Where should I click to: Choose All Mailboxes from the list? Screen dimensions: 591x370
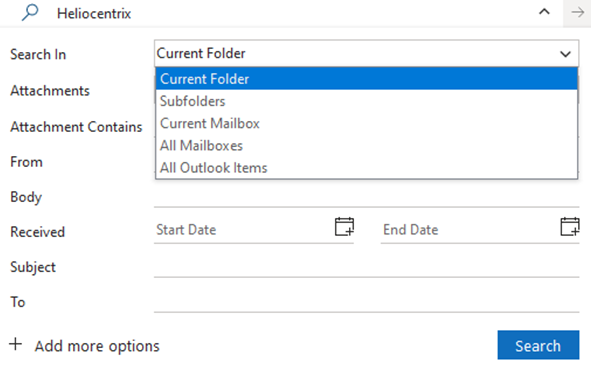pyautogui.click(x=366, y=145)
